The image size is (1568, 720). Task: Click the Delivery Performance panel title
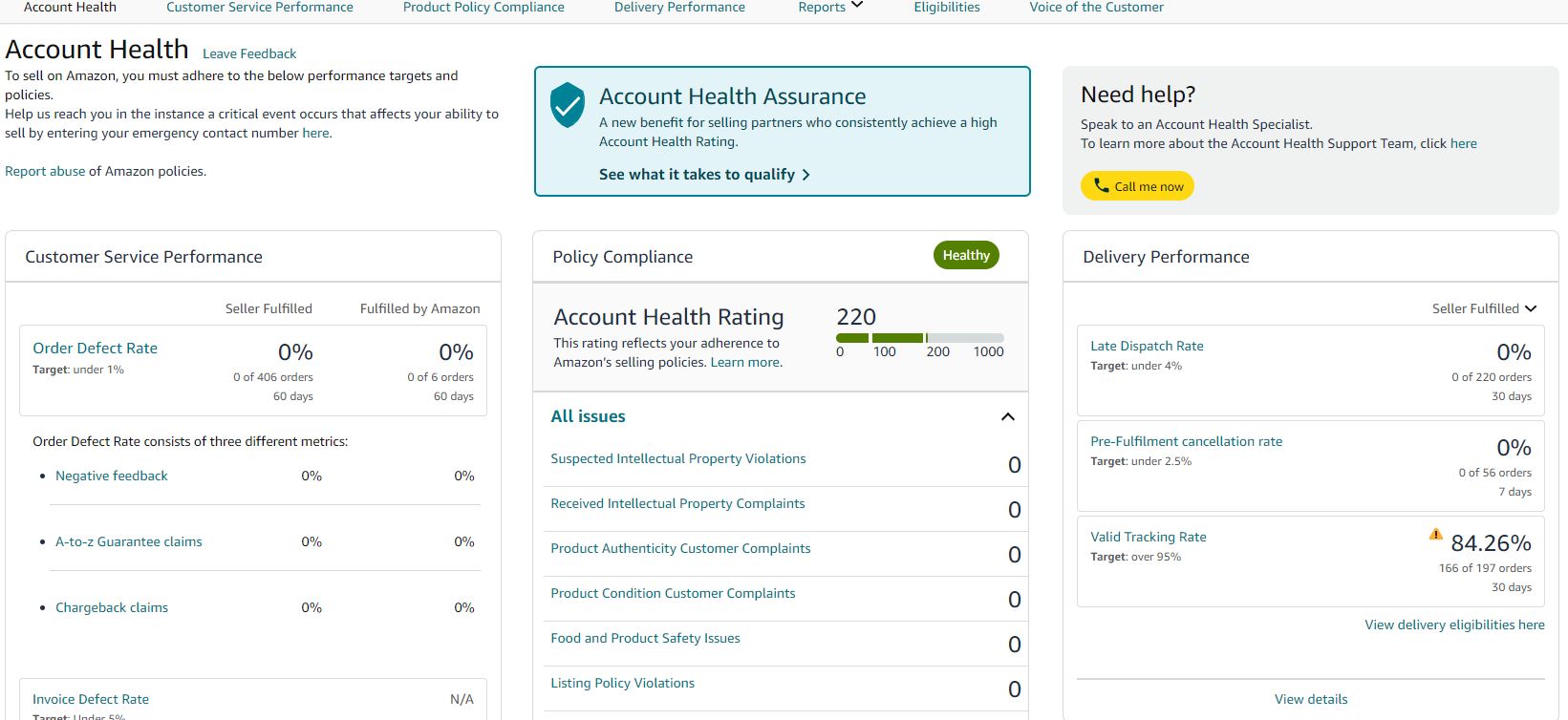pyautogui.click(x=1166, y=257)
